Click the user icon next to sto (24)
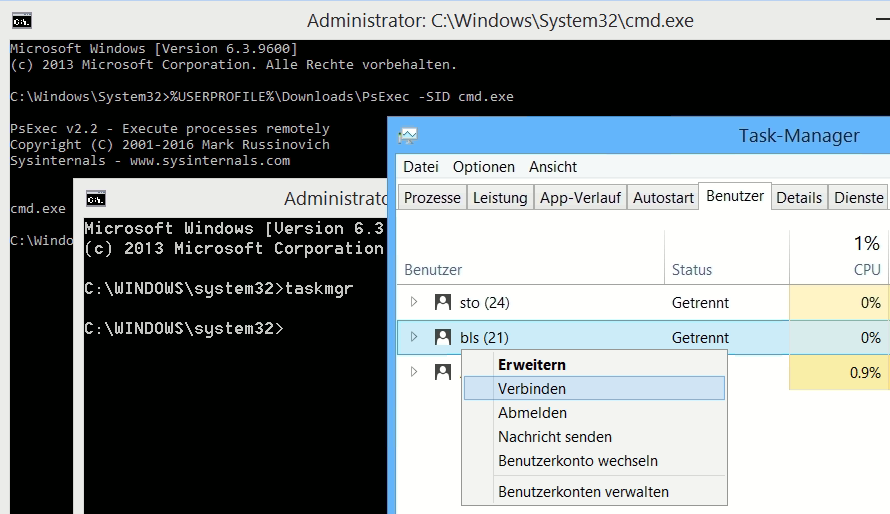 click(443, 302)
